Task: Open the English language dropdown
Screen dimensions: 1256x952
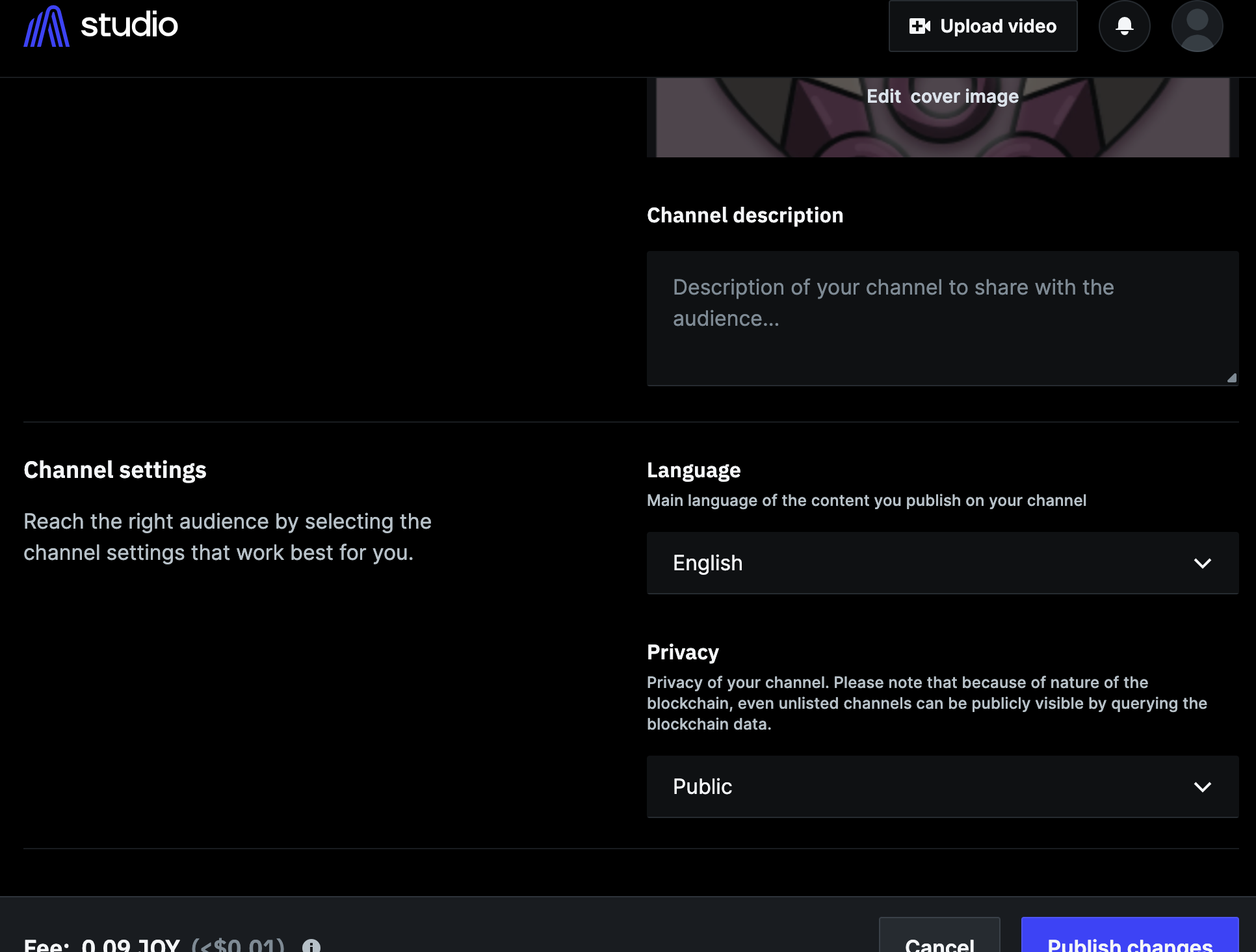Action: (x=942, y=563)
